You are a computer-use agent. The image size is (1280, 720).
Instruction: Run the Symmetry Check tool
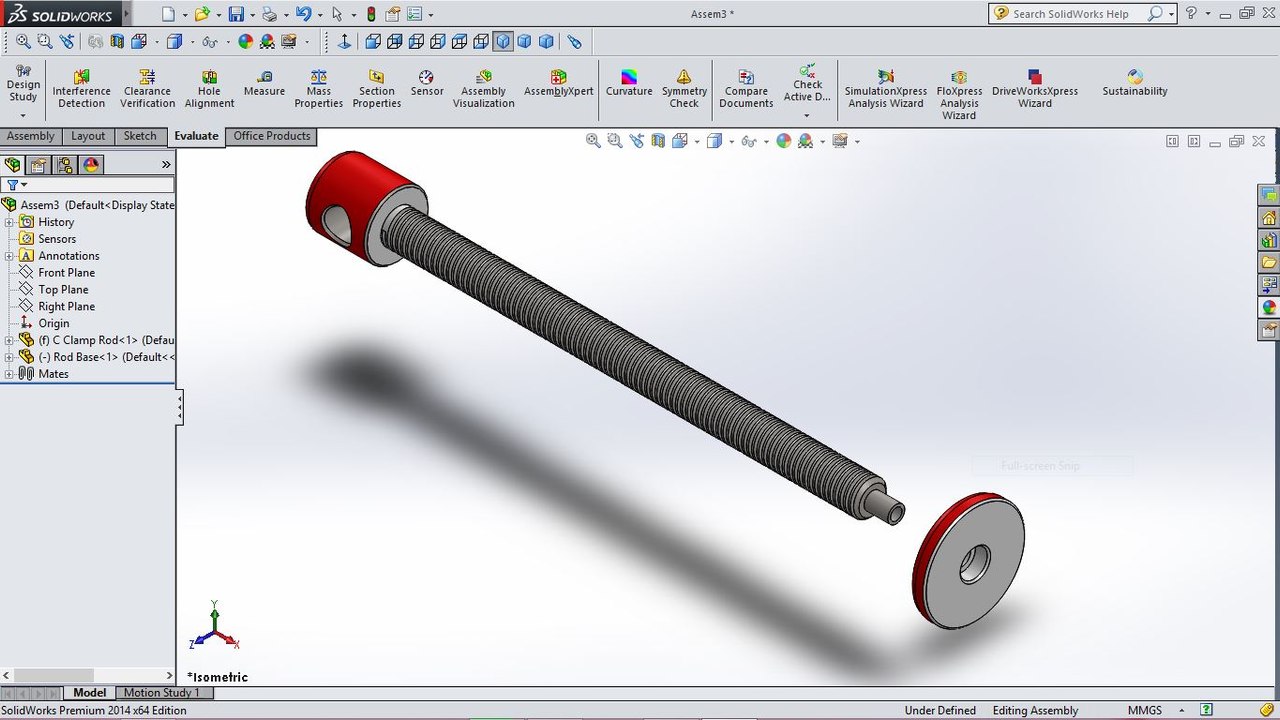point(684,89)
